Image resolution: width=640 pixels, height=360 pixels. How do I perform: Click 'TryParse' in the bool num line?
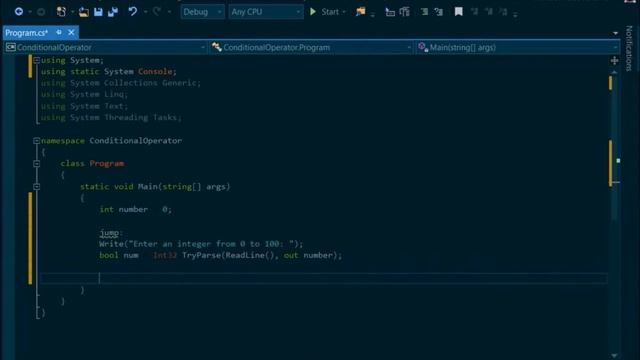pos(201,255)
